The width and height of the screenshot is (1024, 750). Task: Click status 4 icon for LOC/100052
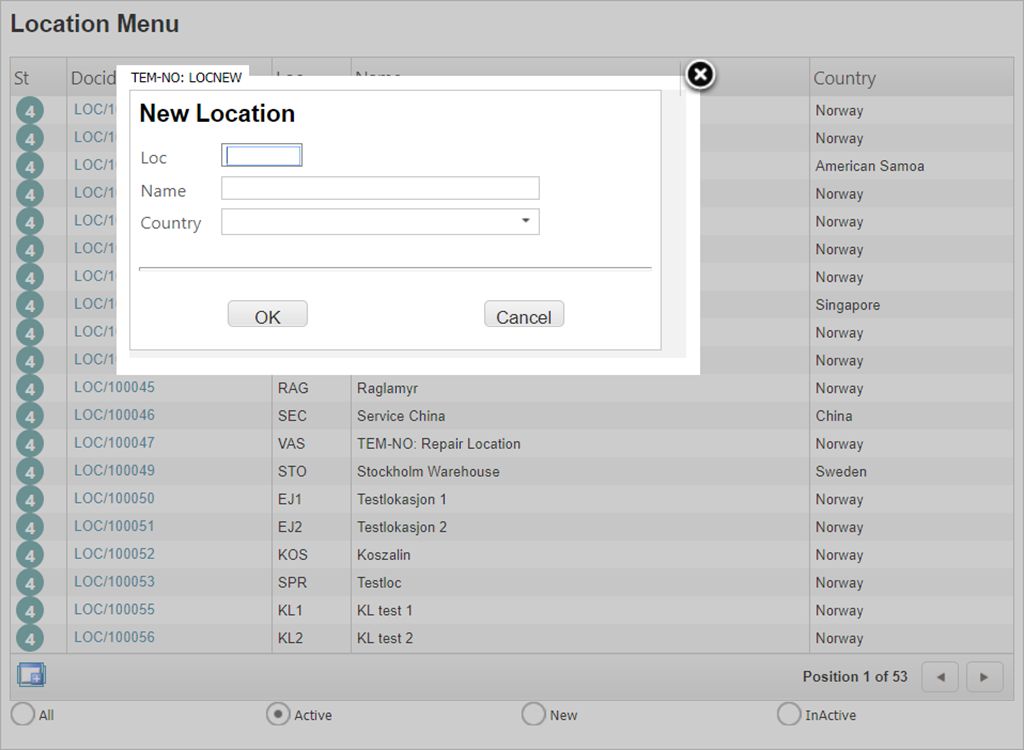click(30, 555)
